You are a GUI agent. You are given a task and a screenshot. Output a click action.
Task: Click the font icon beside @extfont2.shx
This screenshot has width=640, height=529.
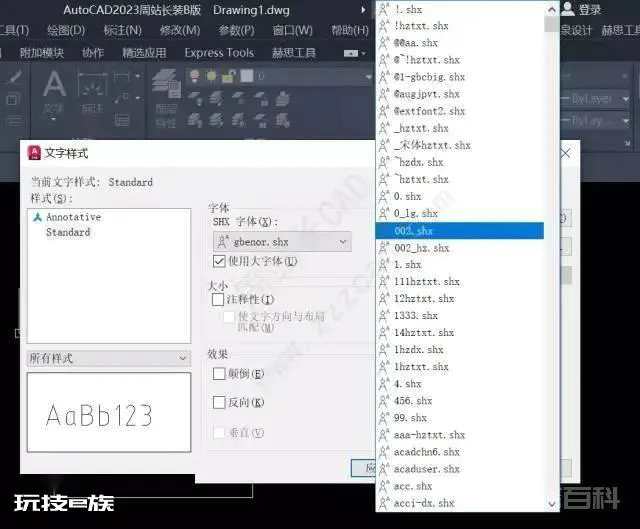(384, 111)
